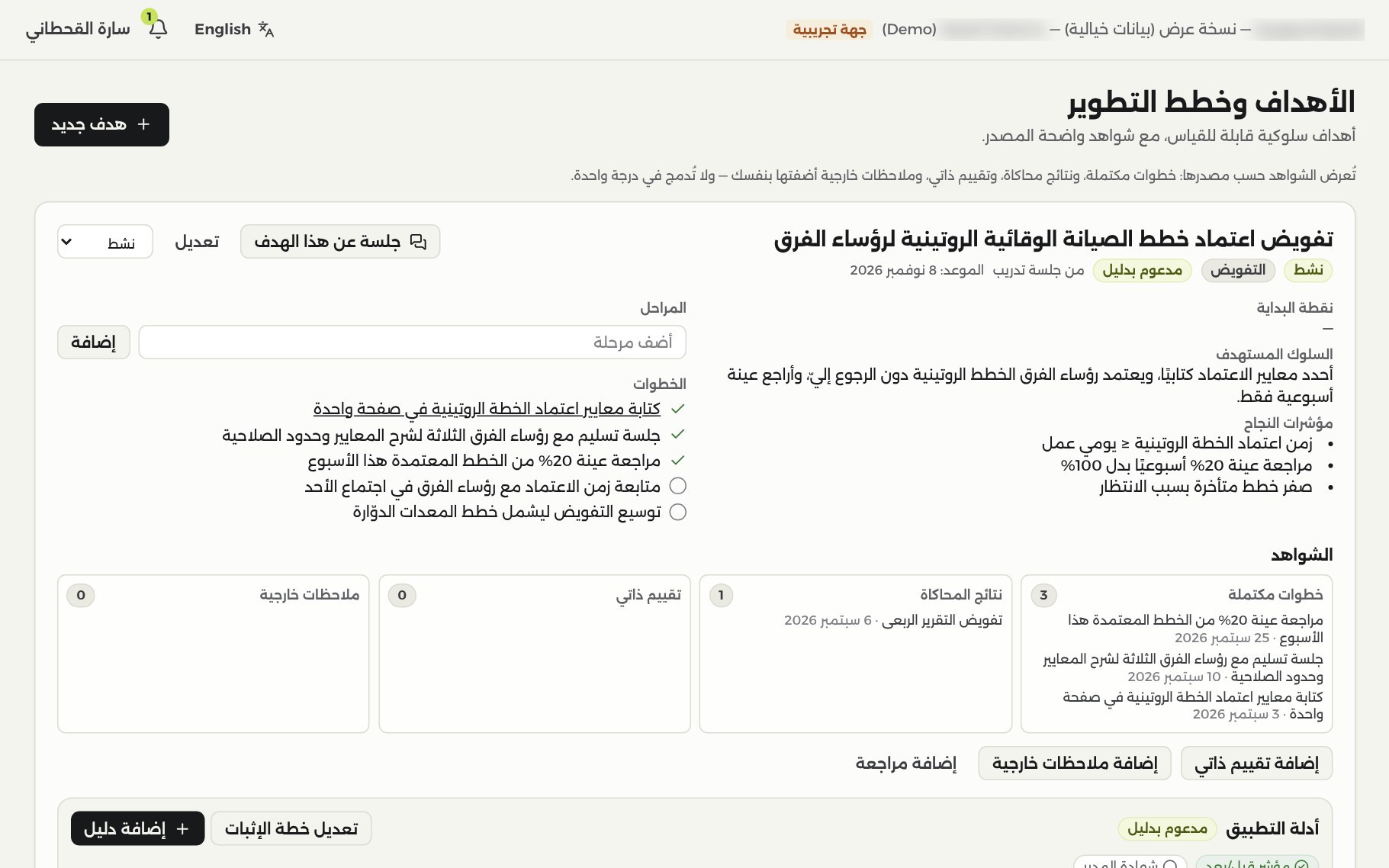Click the success indicator 'صفر خطط متأخرة بسبب الانتظار'
Screen dimensions: 1389x868
click(1206, 487)
